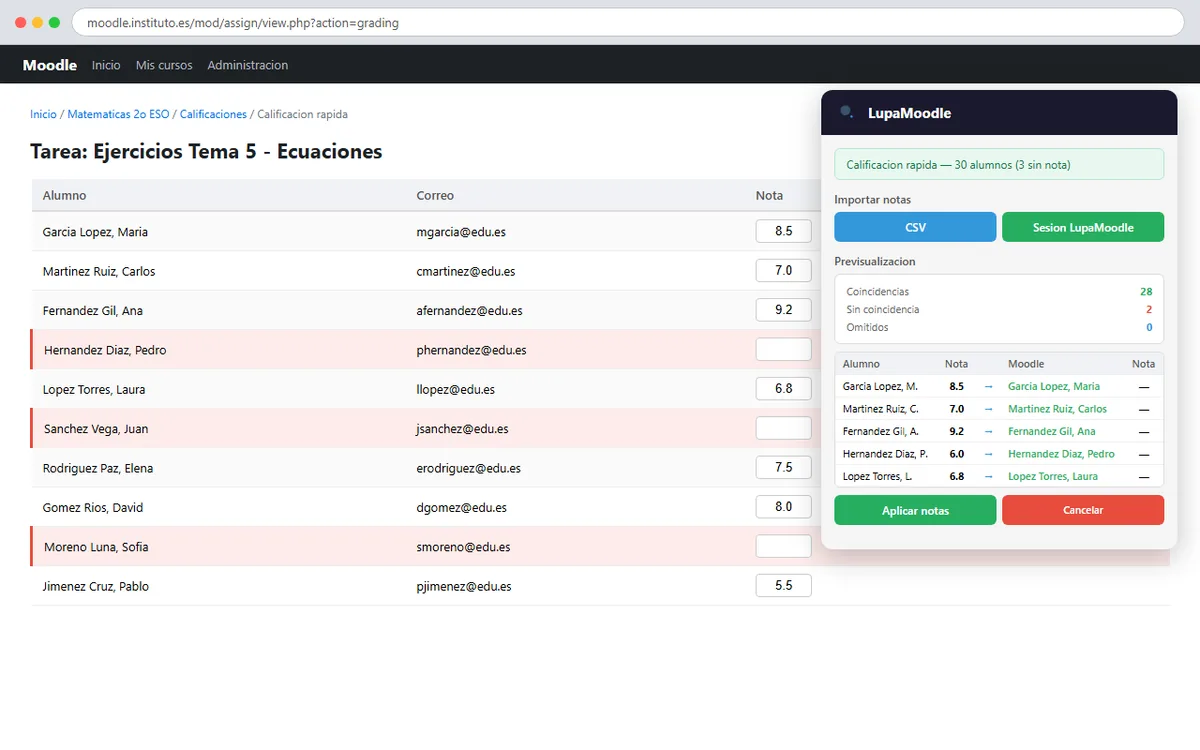Open Mis cursos menu item
This screenshot has height=750, width=1200.
[164, 65]
